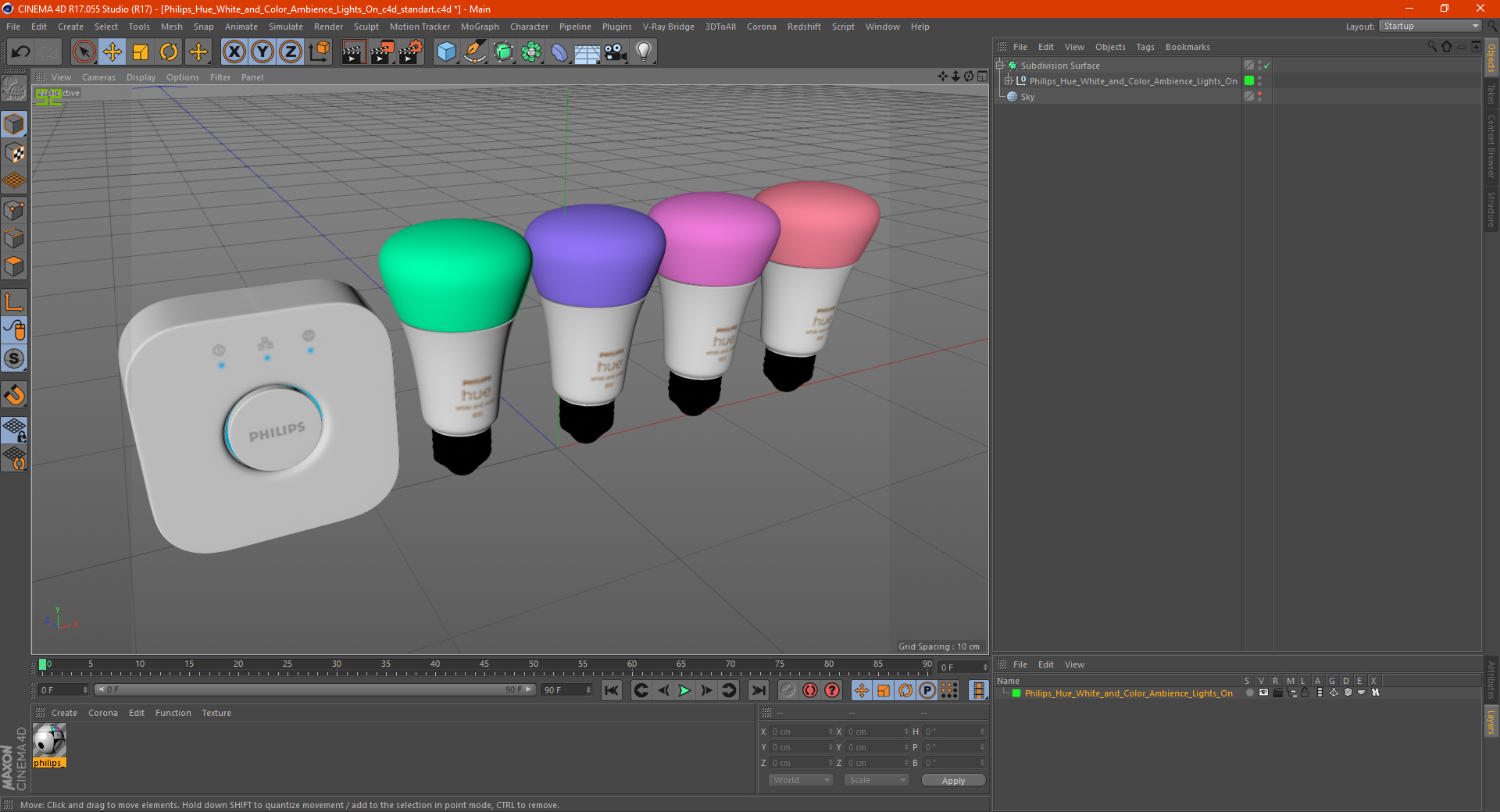Activate the Rotate tool

[x=169, y=52]
